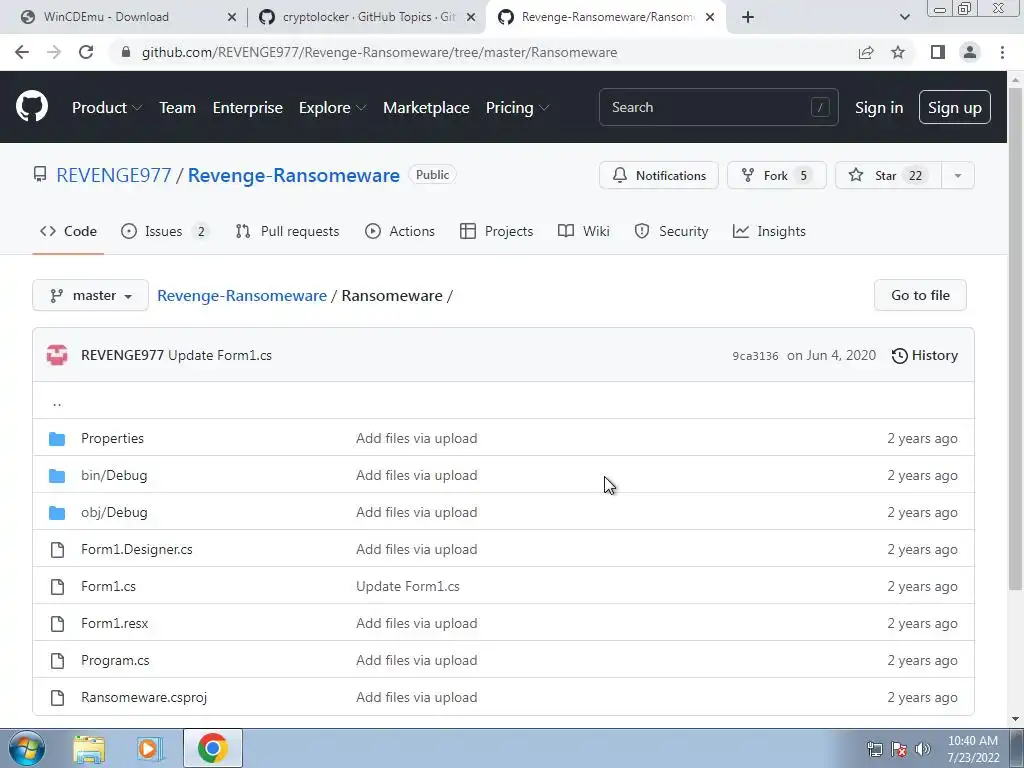Image resolution: width=1024 pixels, height=768 pixels.
Task: Open the Issues tab
Action: (165, 231)
